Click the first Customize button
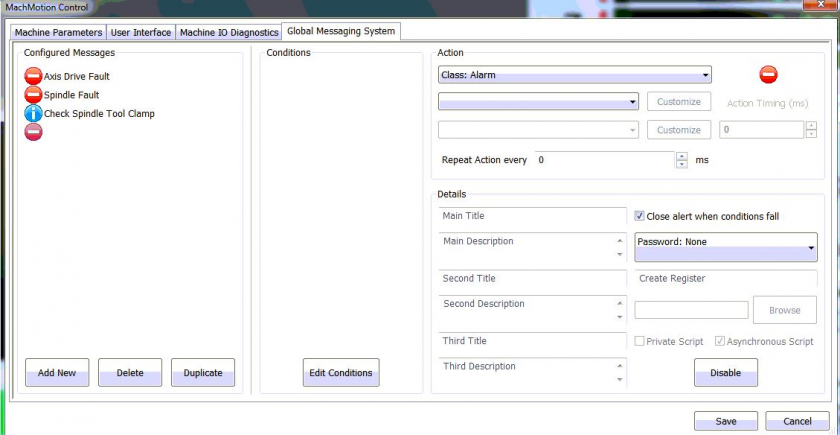 [679, 101]
